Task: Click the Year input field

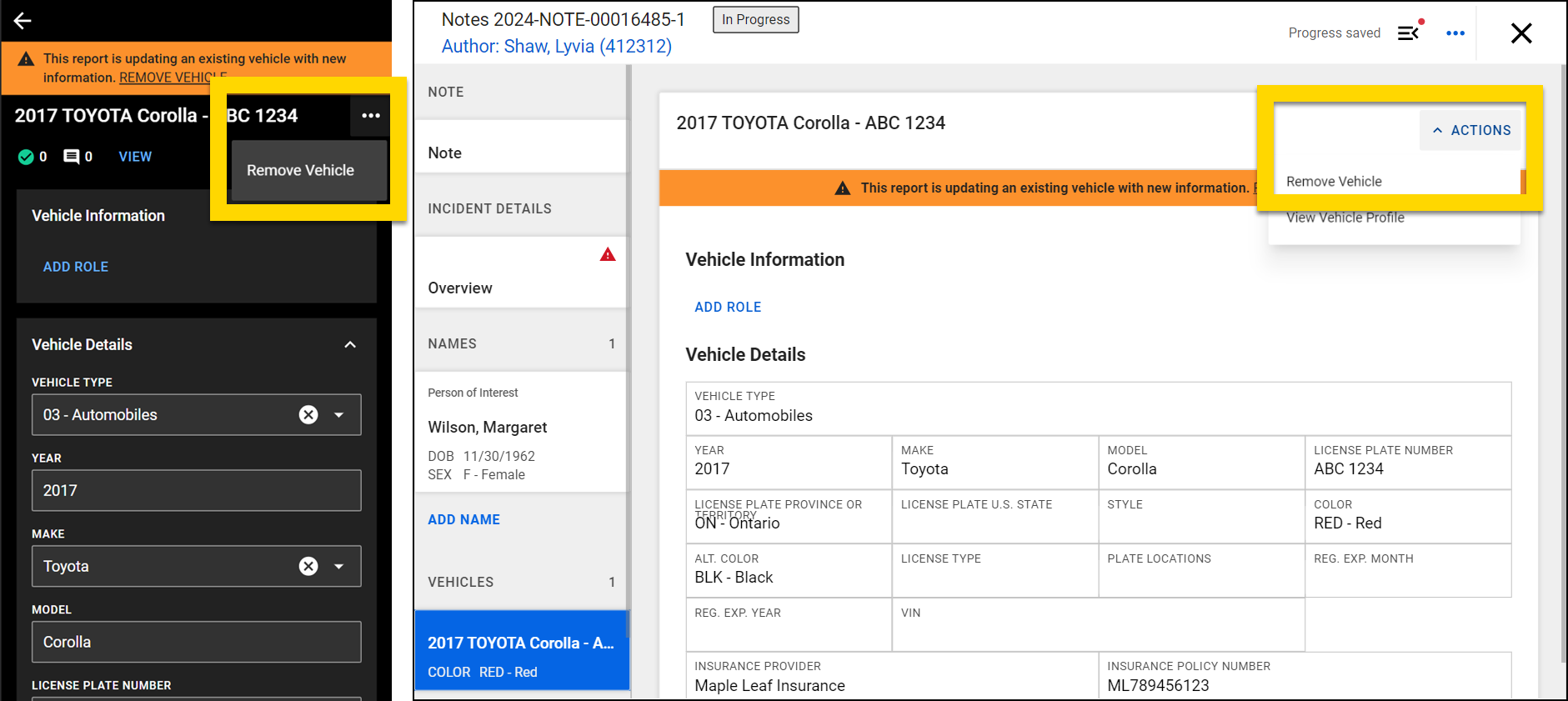Action: point(196,491)
